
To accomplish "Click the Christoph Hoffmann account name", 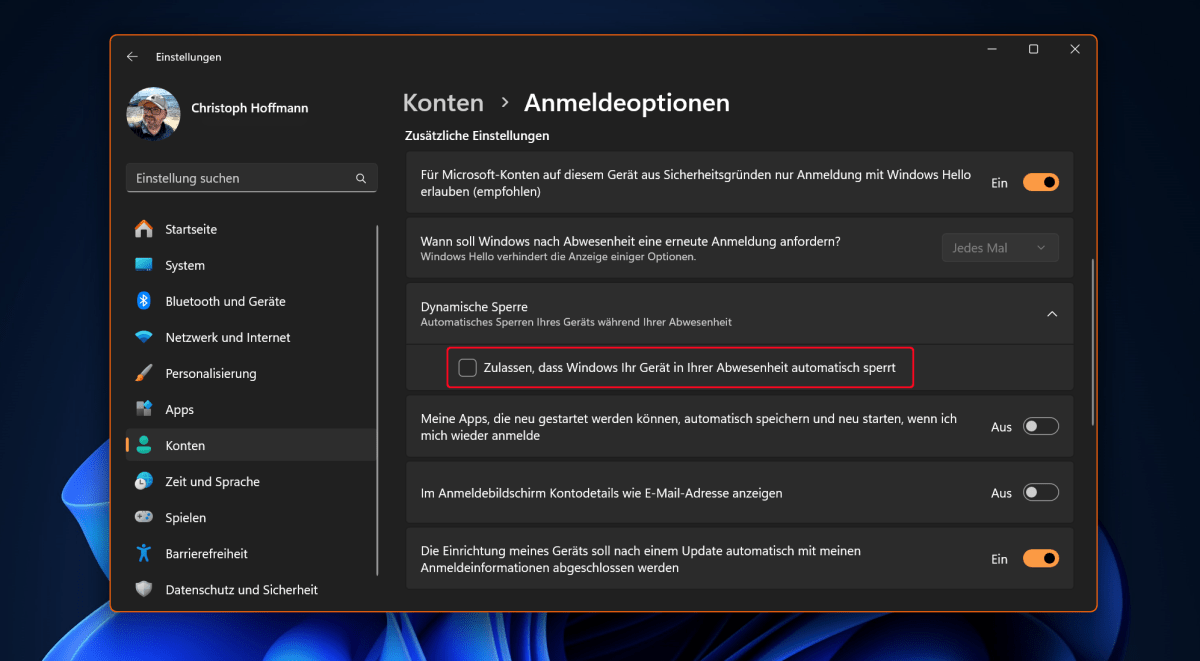I will 251,107.
